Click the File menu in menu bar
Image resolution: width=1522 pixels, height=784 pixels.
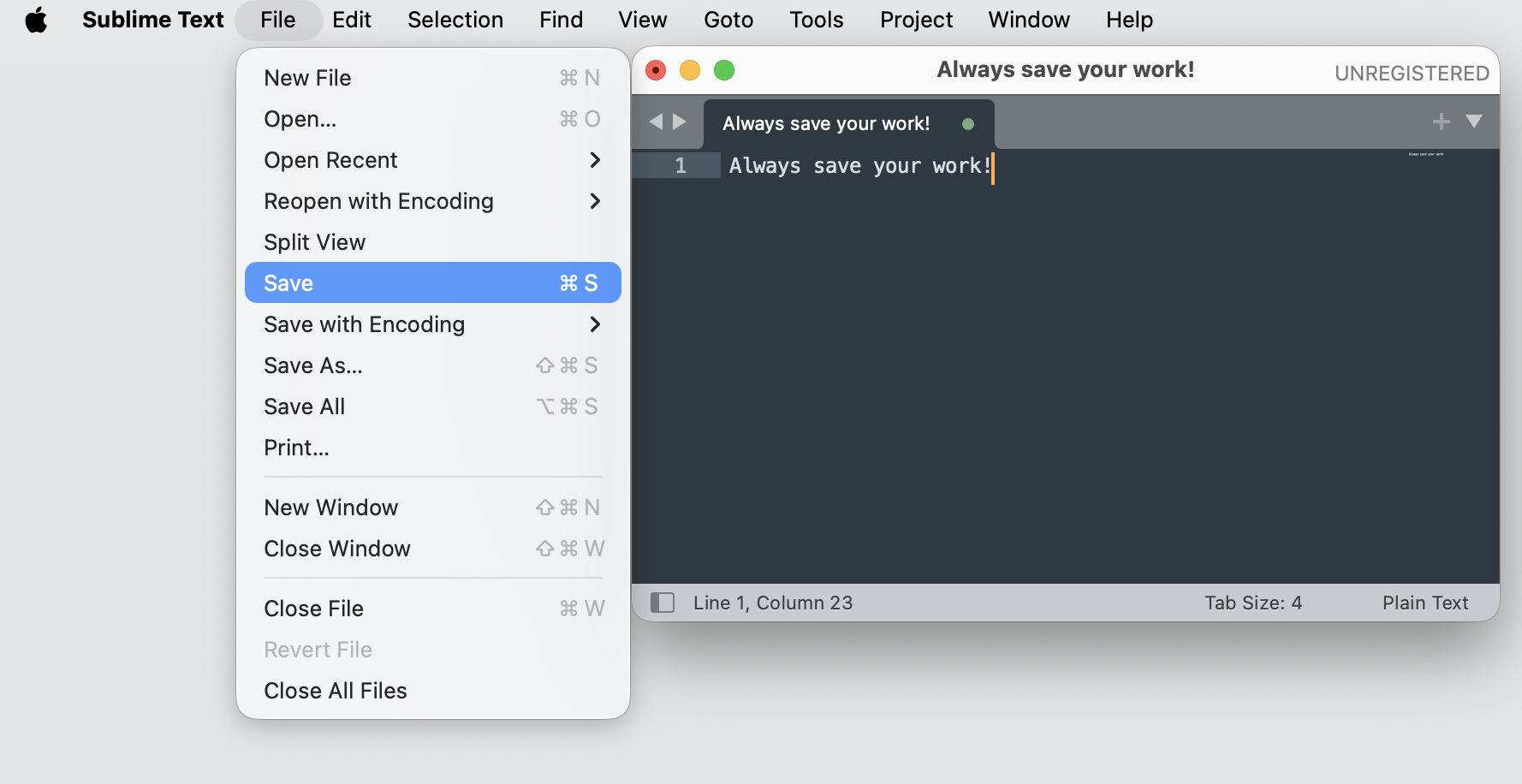pos(278,20)
